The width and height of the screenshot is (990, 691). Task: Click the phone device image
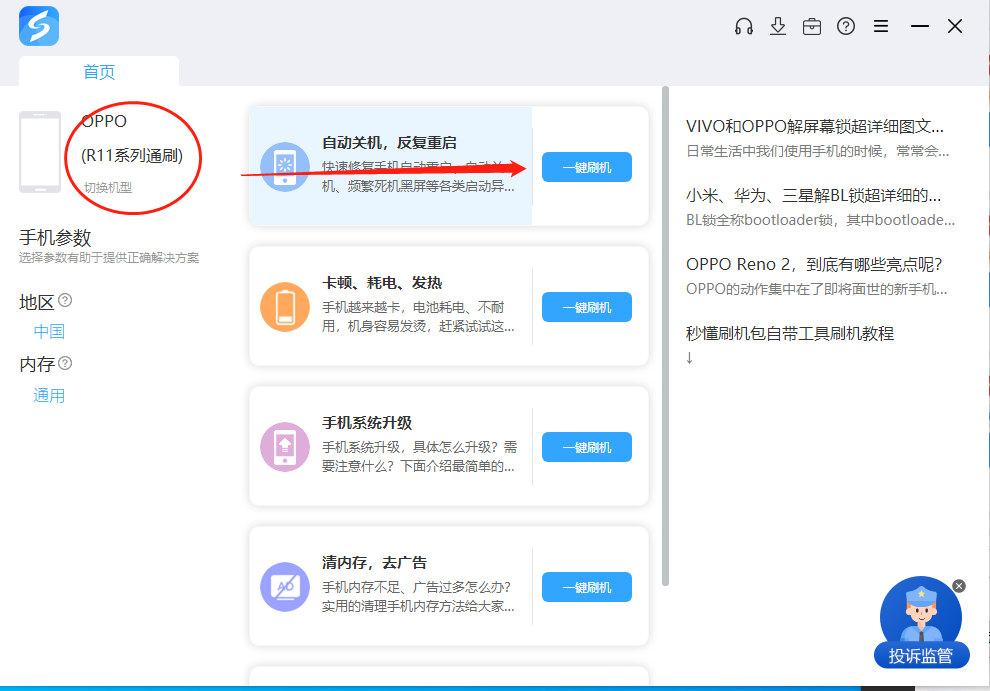(40, 152)
